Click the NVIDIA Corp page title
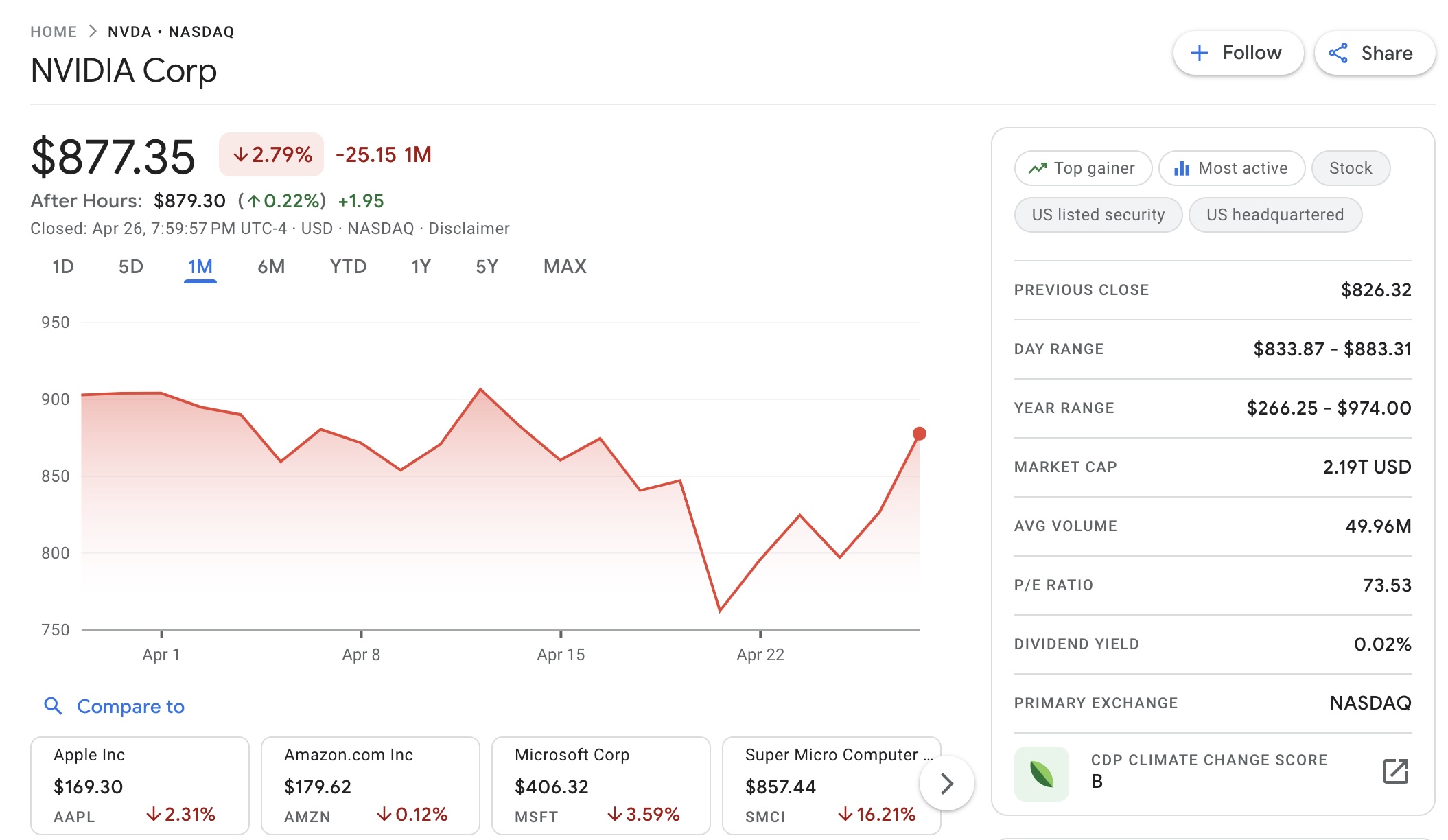Screen dimensions: 1448x840 pos(124,71)
